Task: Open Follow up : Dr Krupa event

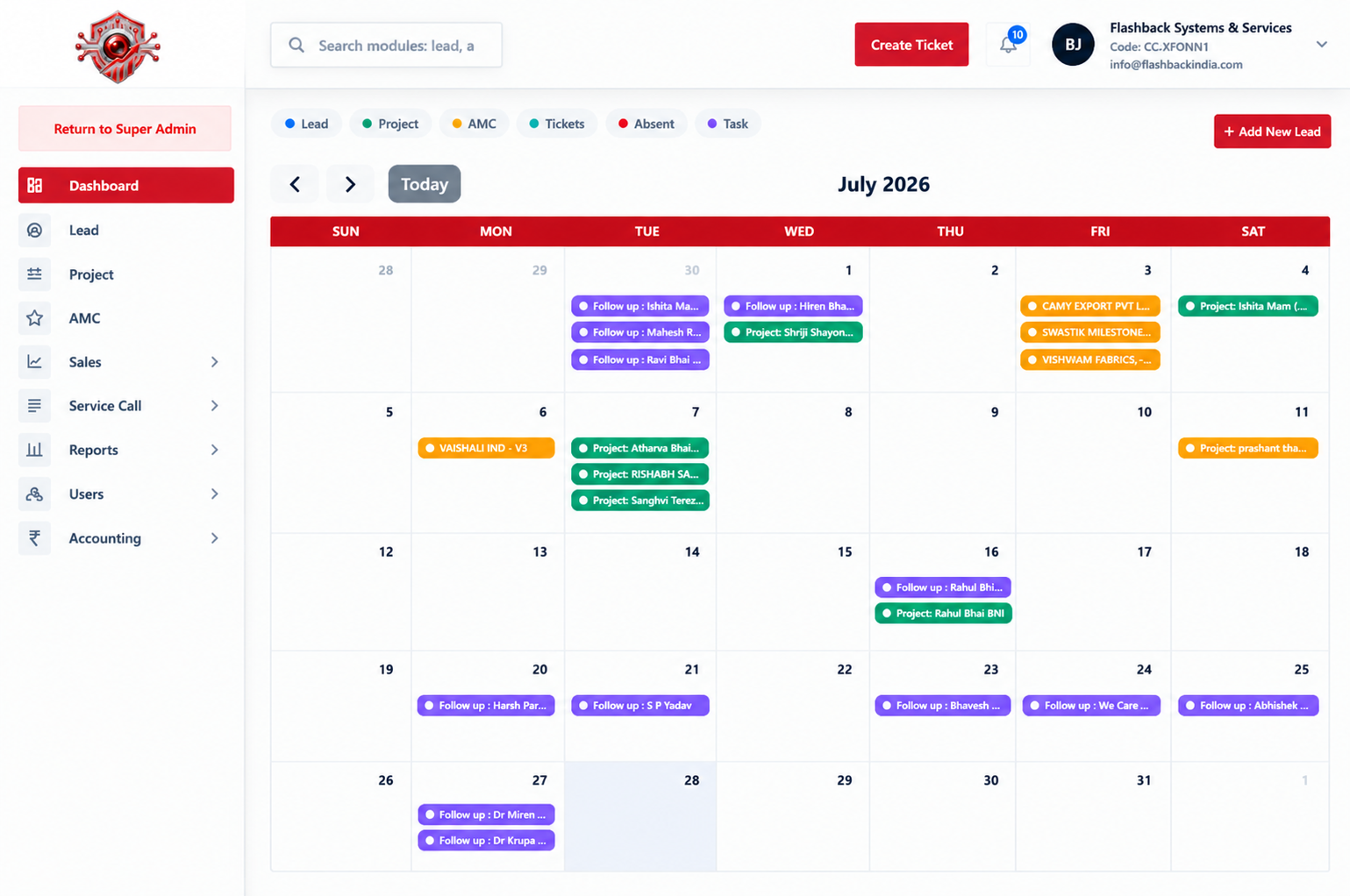Action: (486, 841)
